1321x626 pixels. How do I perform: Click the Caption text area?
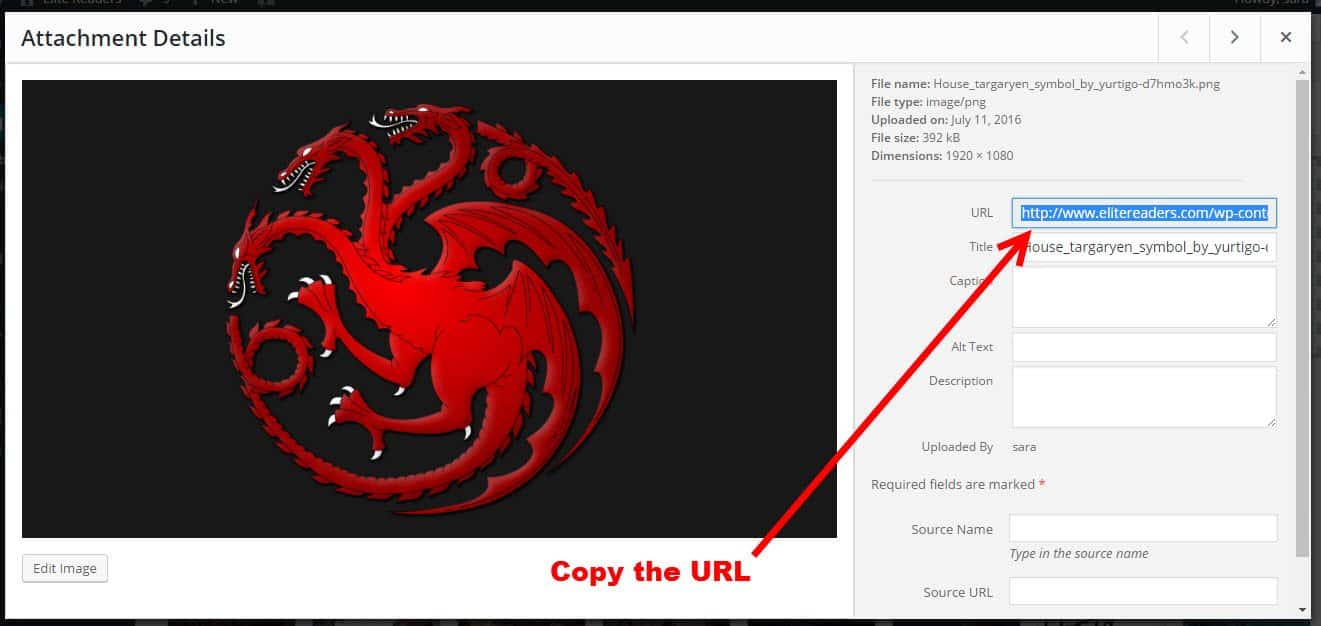[1144, 297]
